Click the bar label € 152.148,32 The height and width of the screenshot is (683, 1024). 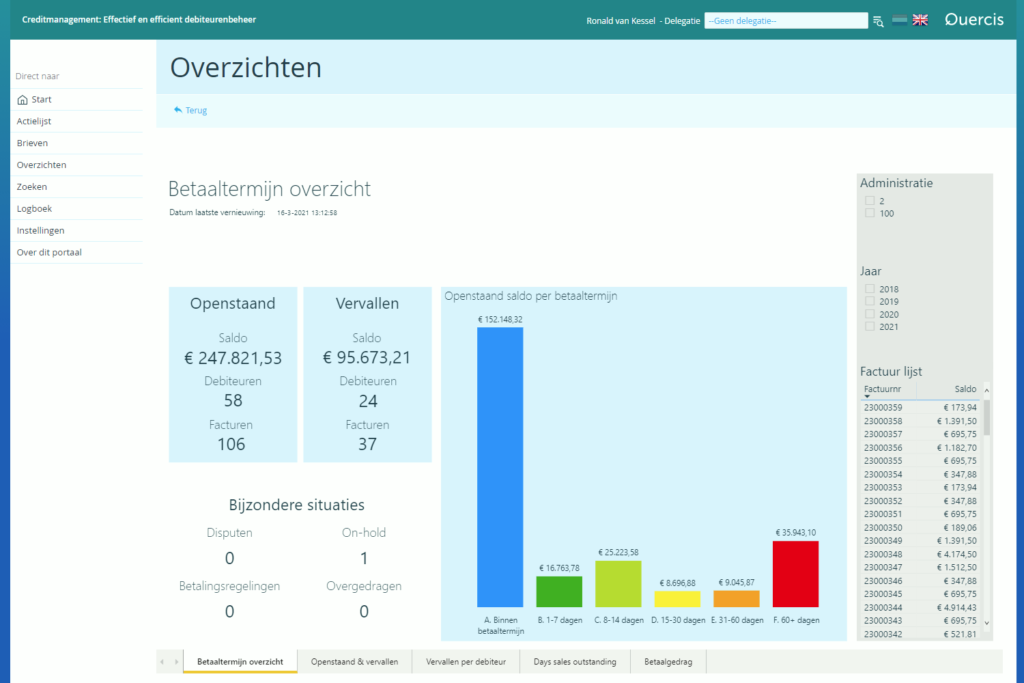coord(500,319)
